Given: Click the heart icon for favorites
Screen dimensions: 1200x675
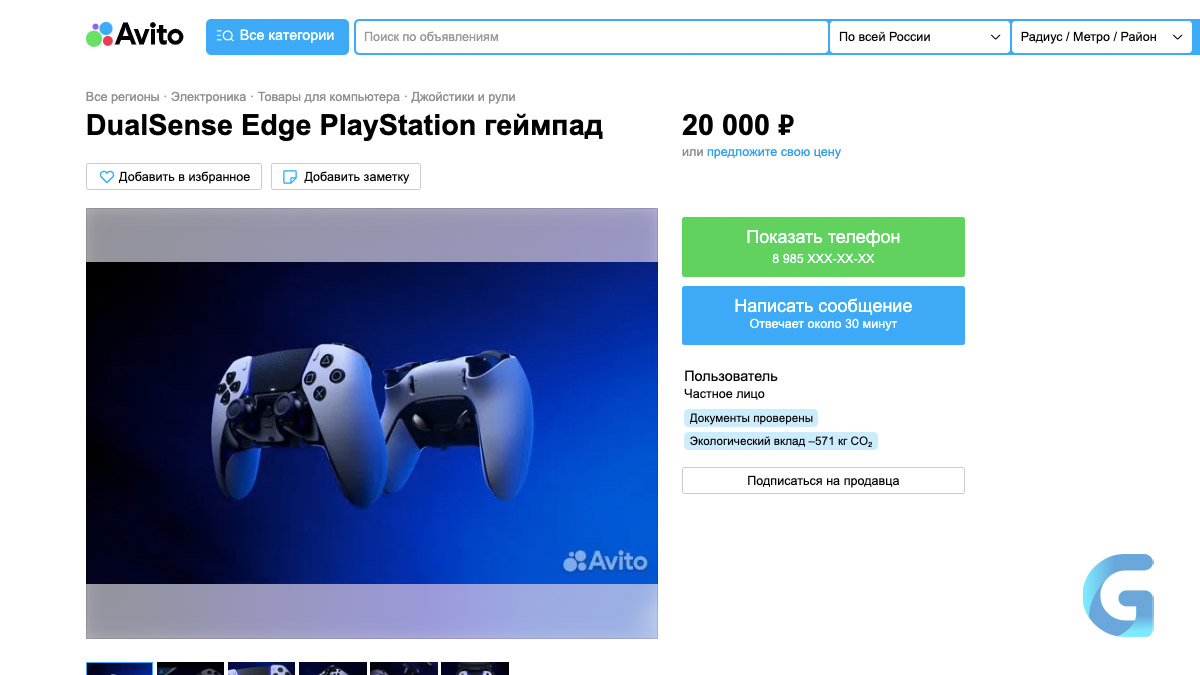Looking at the screenshot, I should (106, 177).
